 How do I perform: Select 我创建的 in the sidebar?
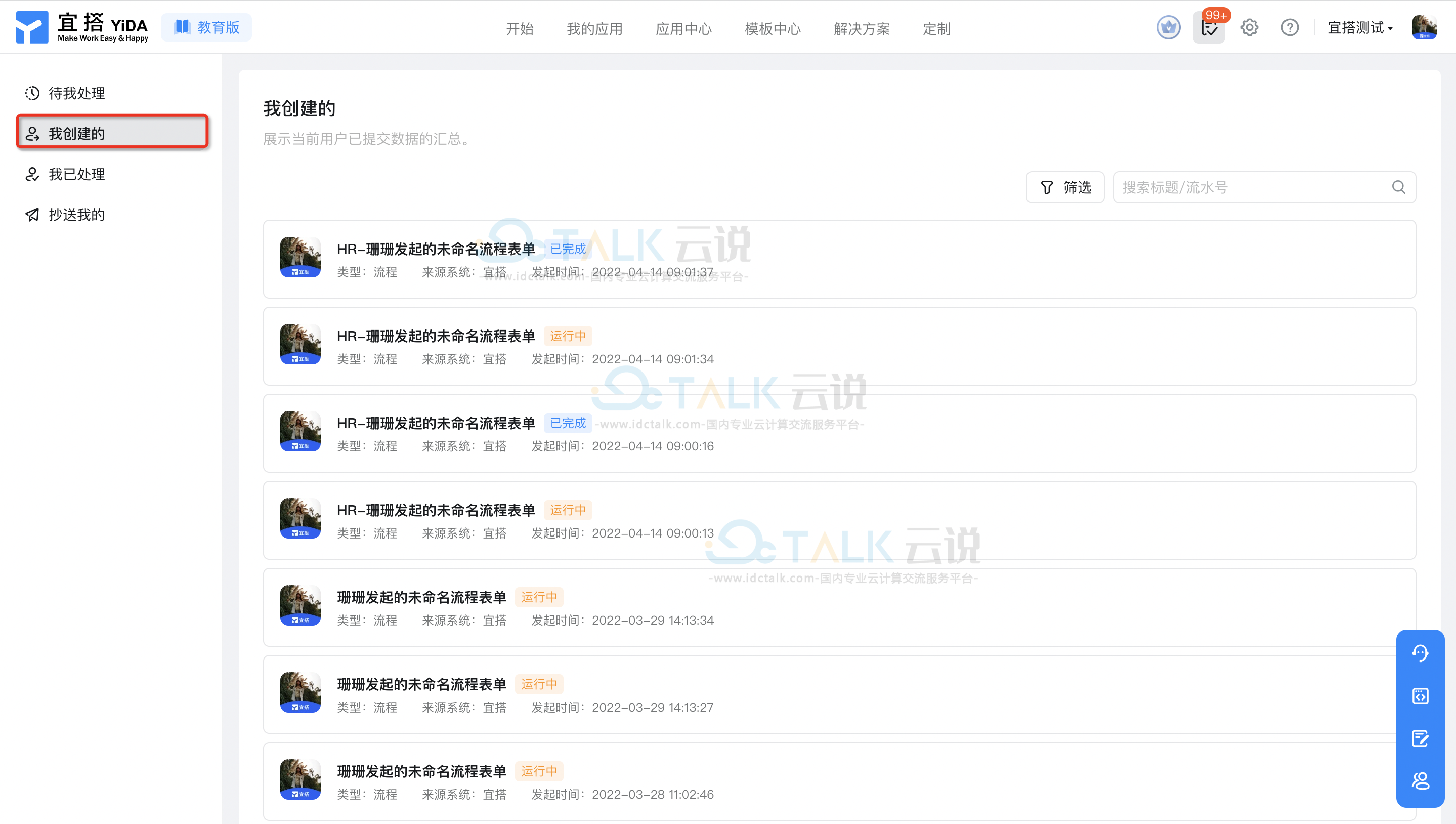(x=113, y=133)
